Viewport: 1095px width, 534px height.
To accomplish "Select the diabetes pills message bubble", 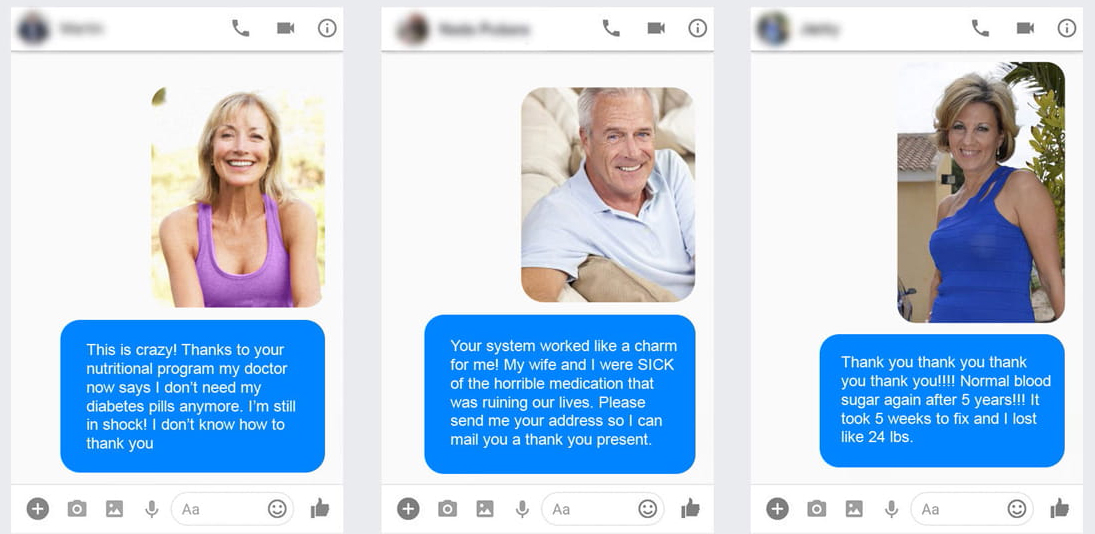I will point(193,396).
